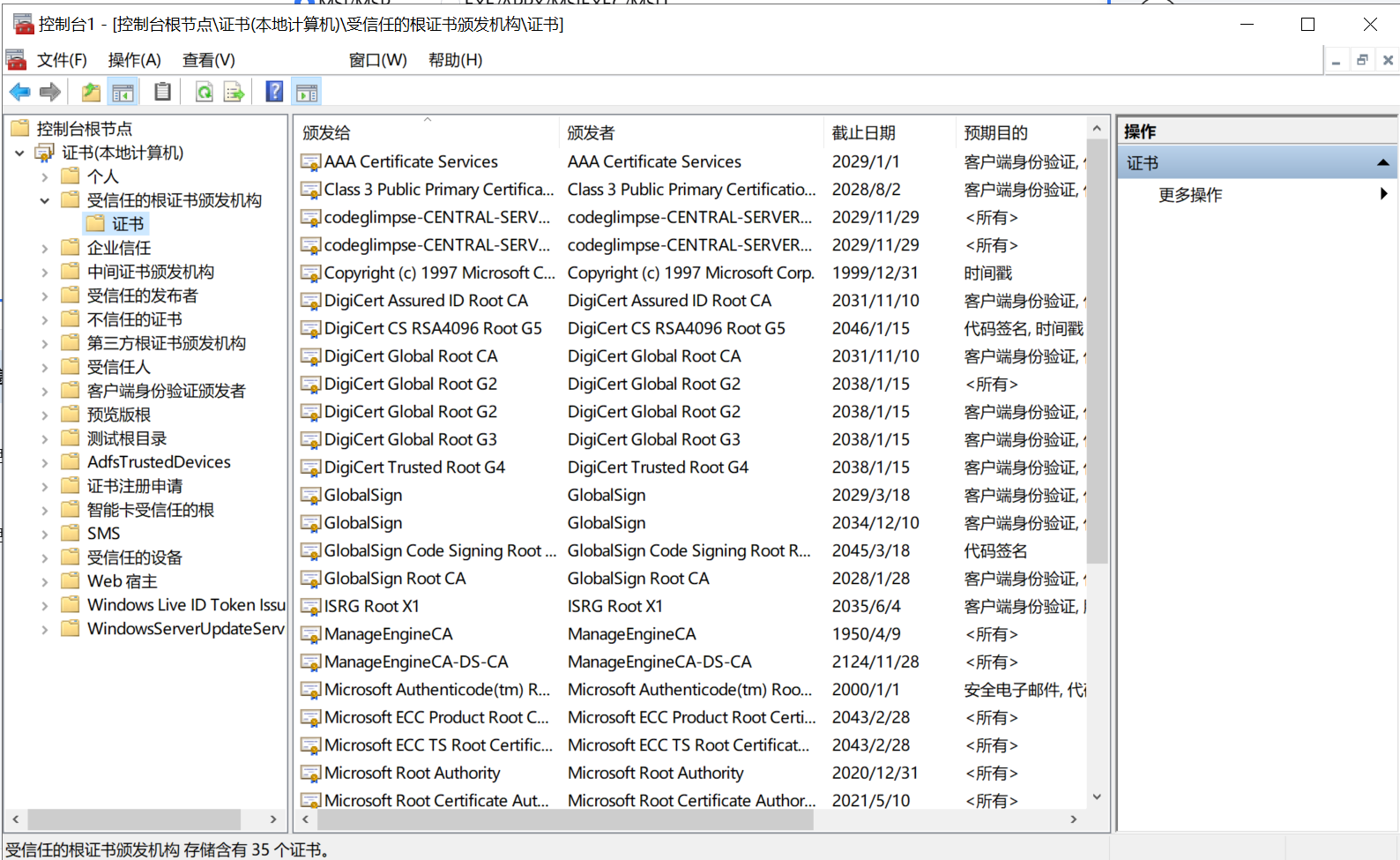
Task: Click the certificate list horizontal scrollbar thumb
Action: 565,819
